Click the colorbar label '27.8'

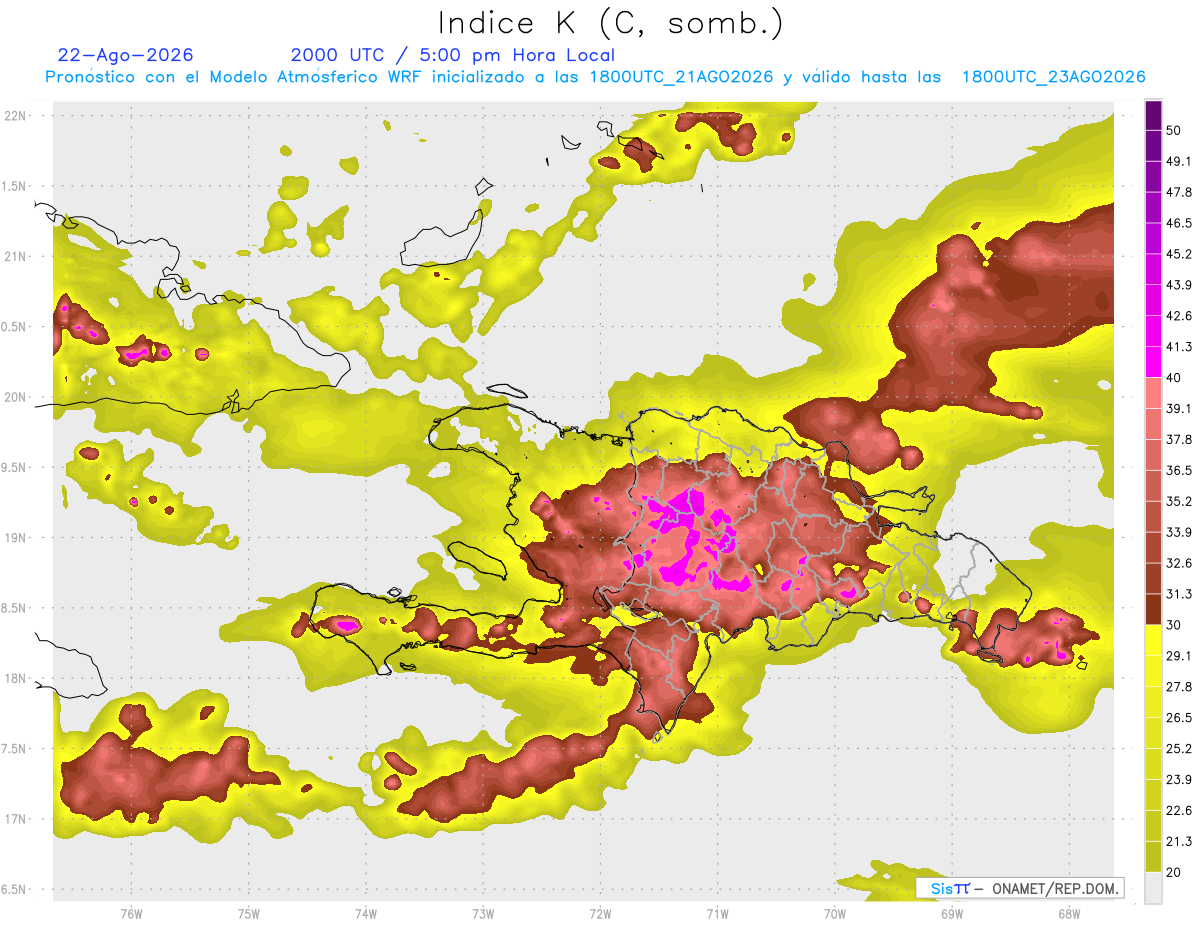coord(1179,687)
